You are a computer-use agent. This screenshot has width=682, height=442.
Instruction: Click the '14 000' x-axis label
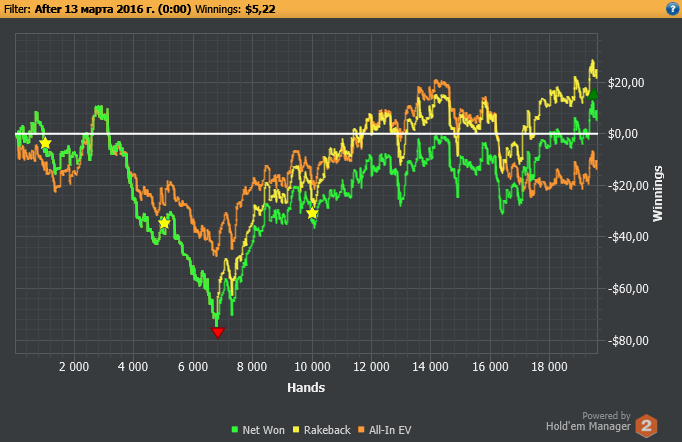pyautogui.click(x=430, y=367)
